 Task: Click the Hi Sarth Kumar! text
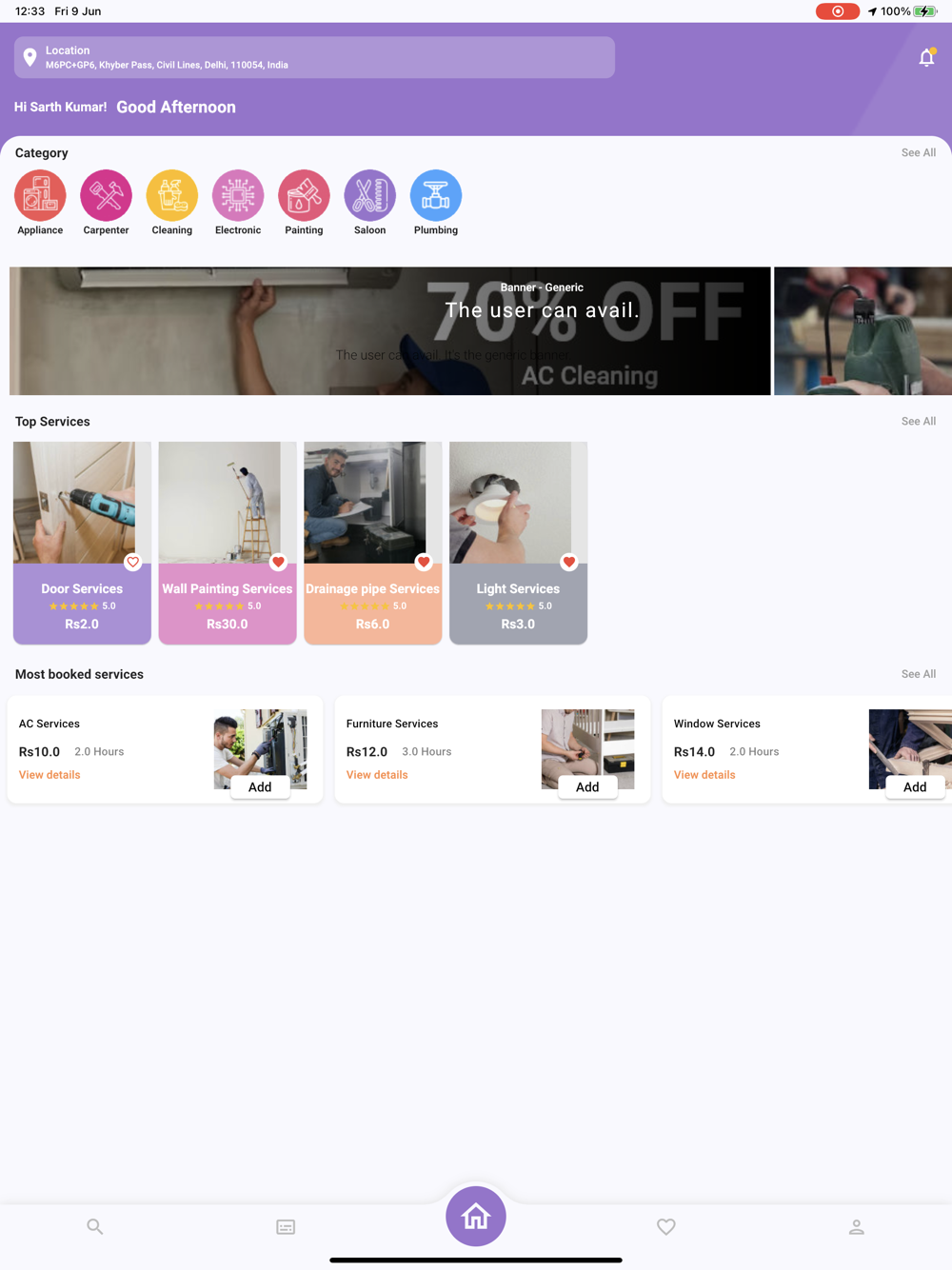point(60,107)
